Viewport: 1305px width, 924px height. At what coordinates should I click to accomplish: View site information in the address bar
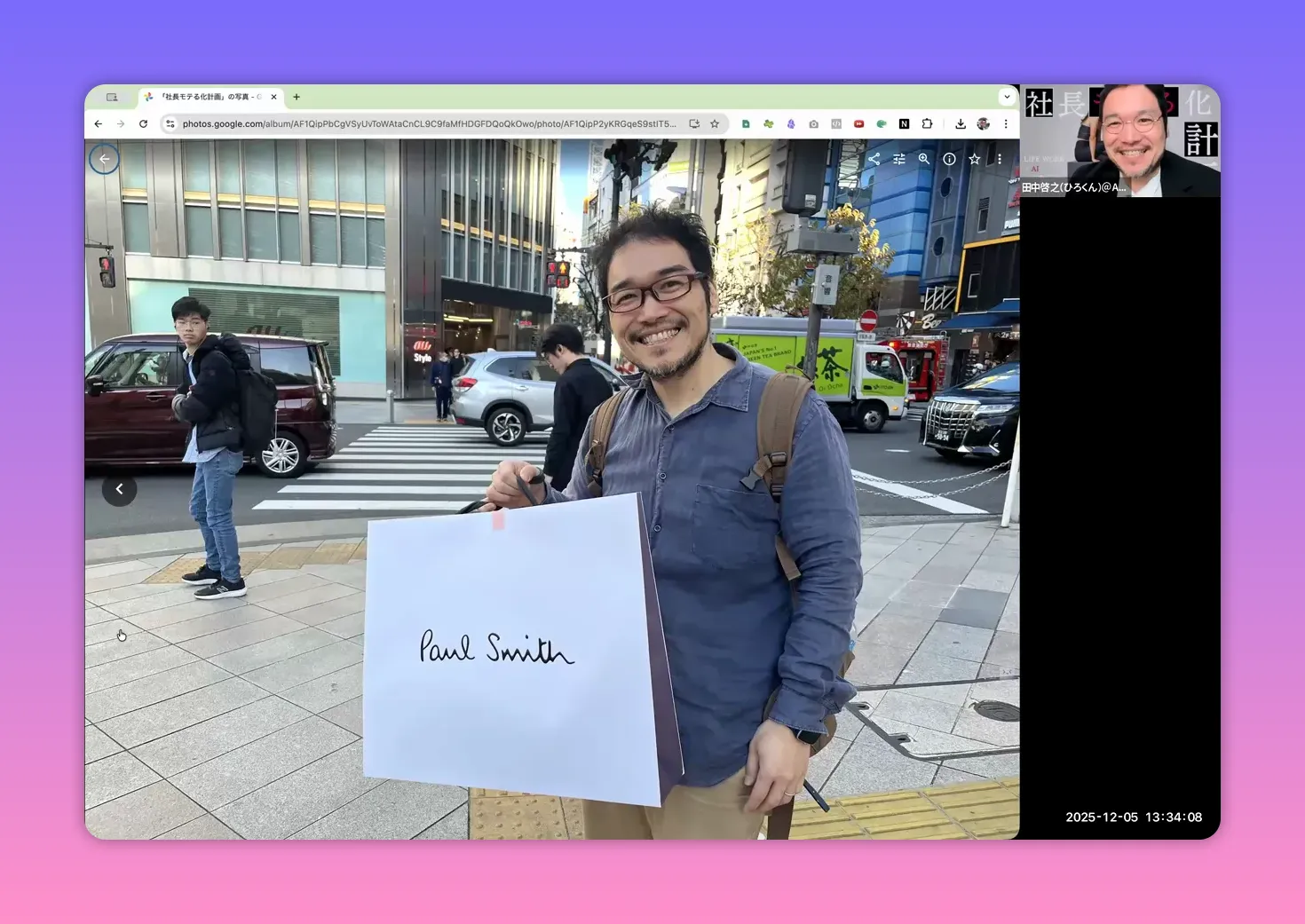pos(170,123)
